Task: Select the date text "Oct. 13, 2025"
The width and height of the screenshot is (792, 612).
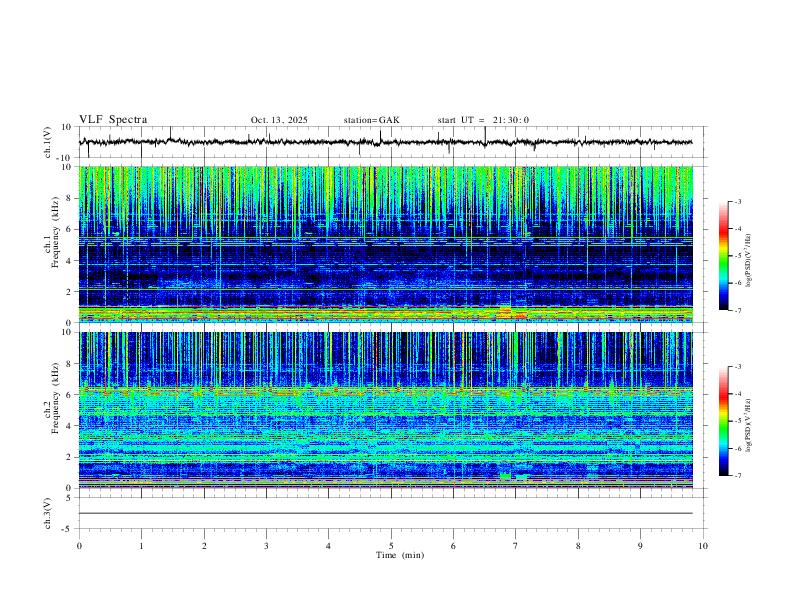Action: [x=279, y=120]
